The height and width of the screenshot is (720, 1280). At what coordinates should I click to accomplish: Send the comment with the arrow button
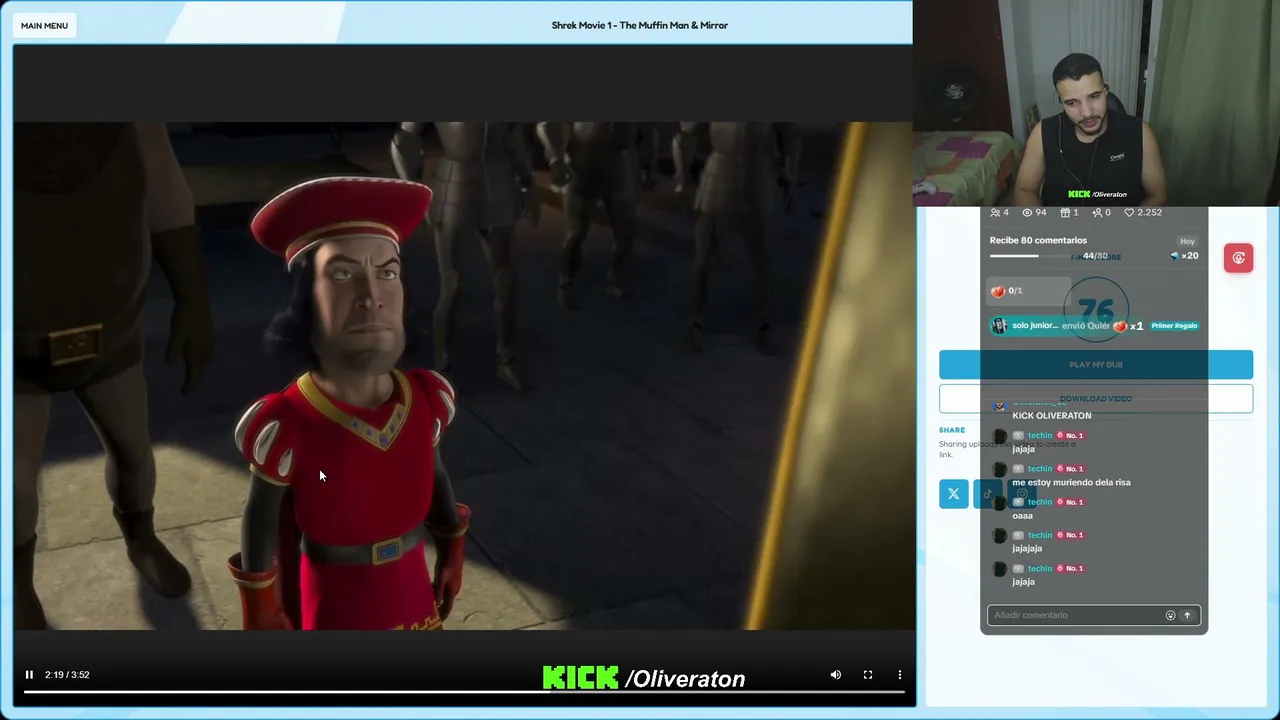click(1187, 615)
